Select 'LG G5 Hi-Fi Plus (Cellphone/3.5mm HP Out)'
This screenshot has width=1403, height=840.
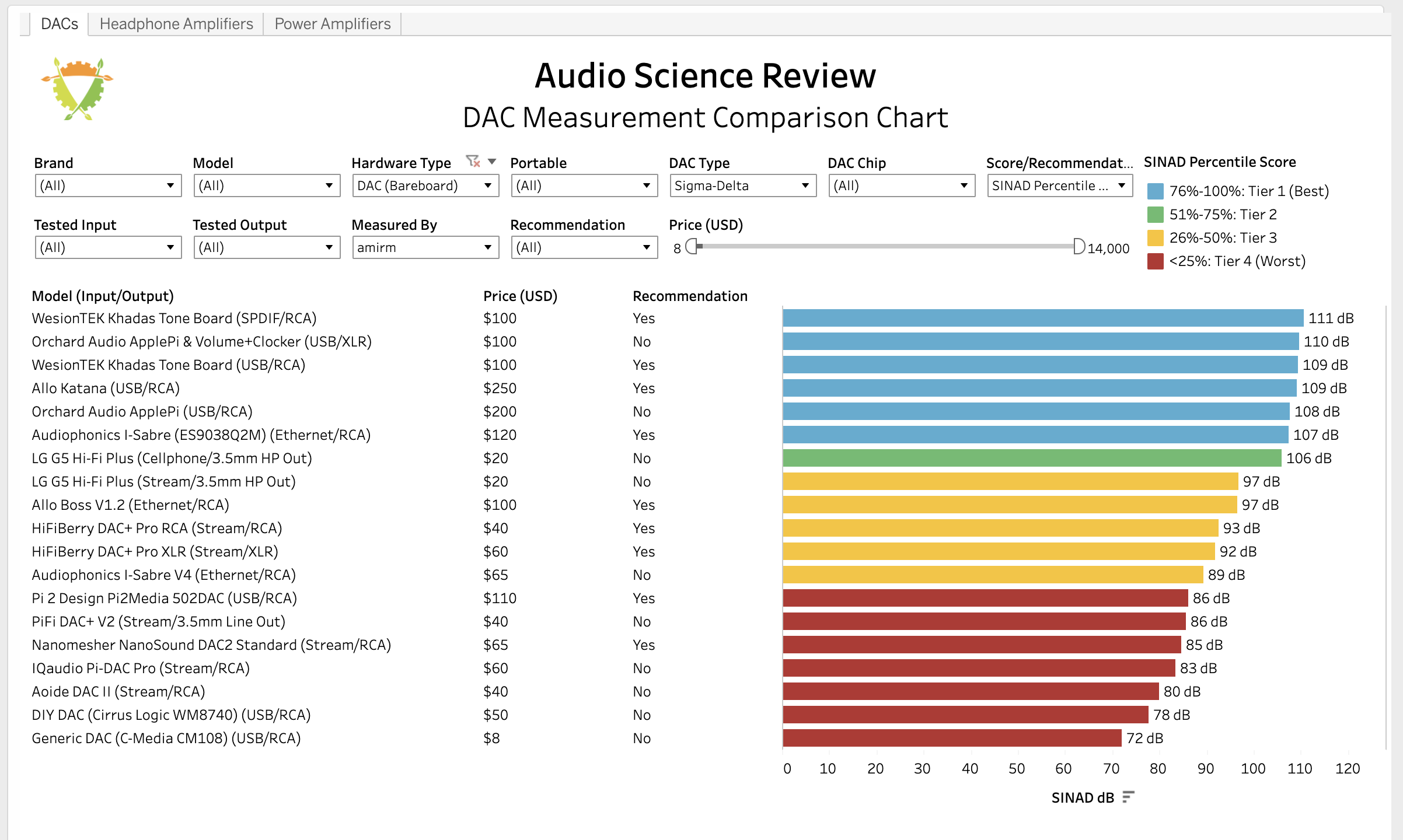[x=172, y=459]
